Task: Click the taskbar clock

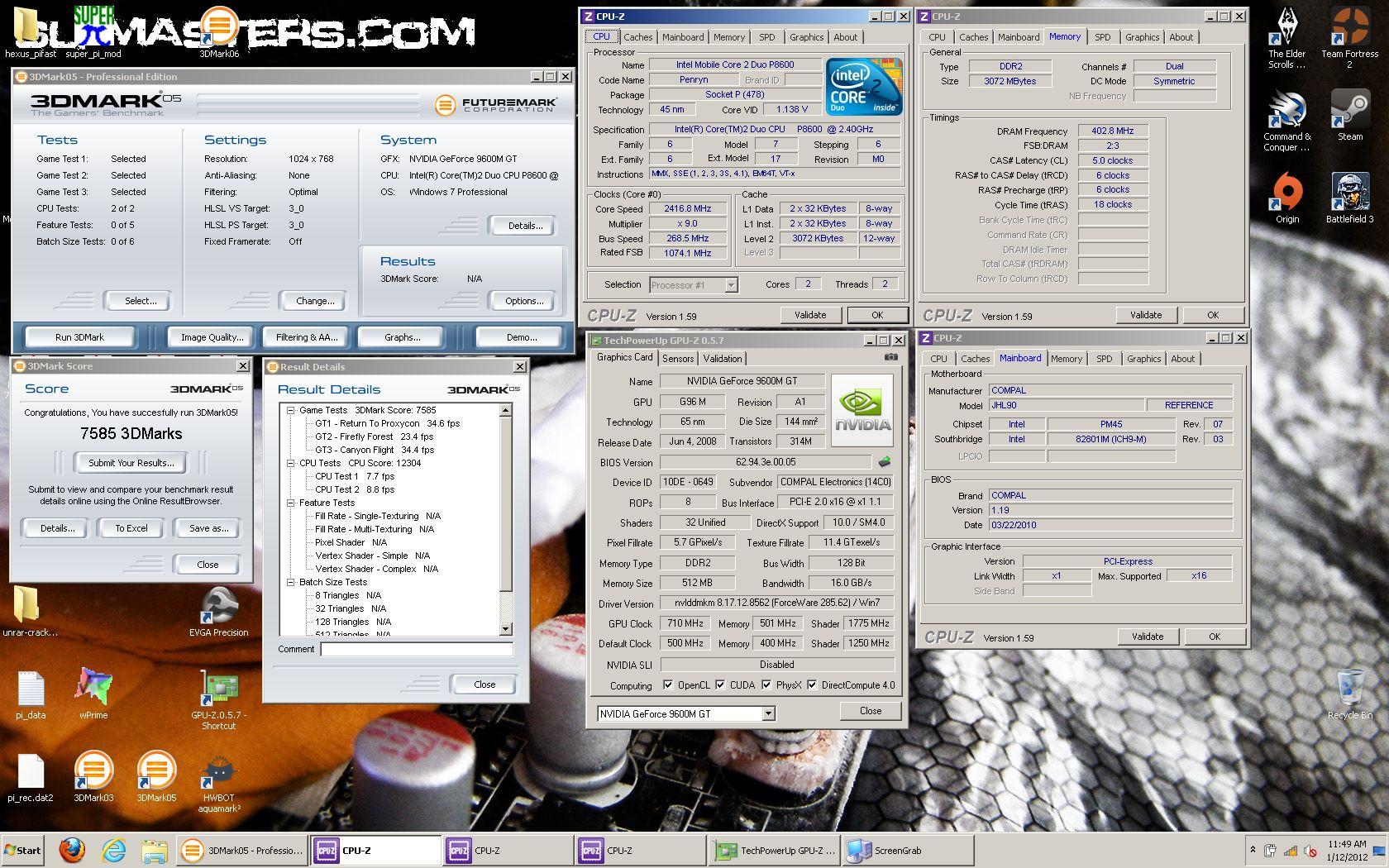Action: click(1347, 851)
